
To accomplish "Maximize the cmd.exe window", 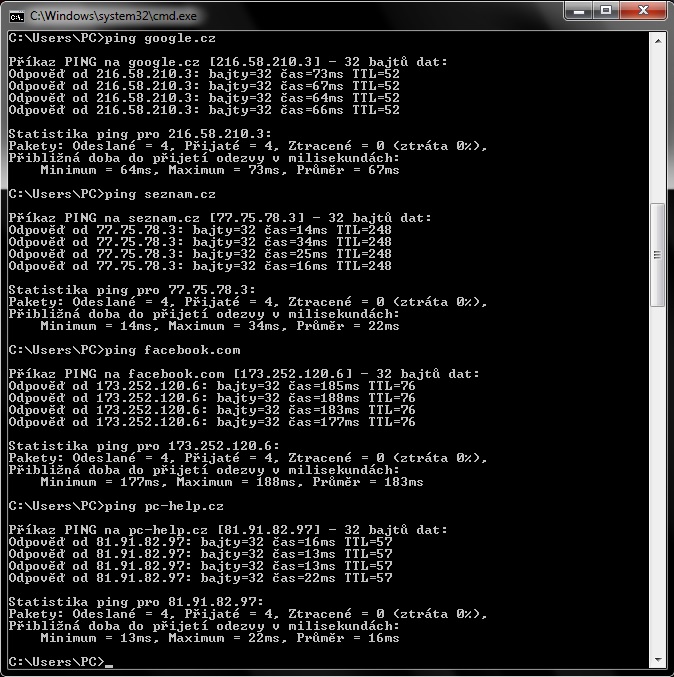I will [606, 10].
